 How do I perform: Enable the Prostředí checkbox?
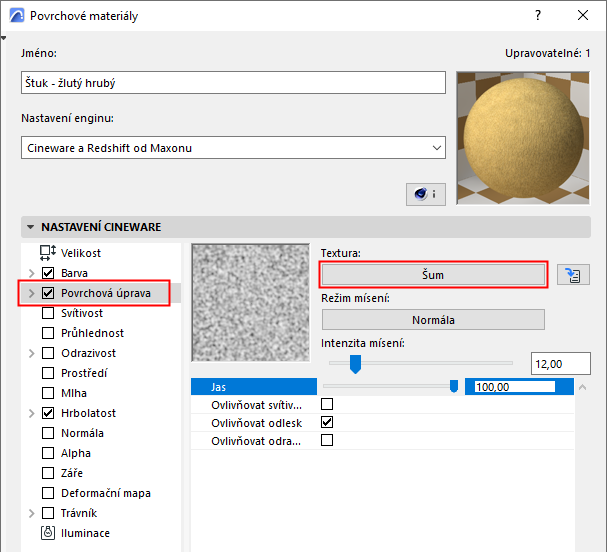pyautogui.click(x=48, y=373)
